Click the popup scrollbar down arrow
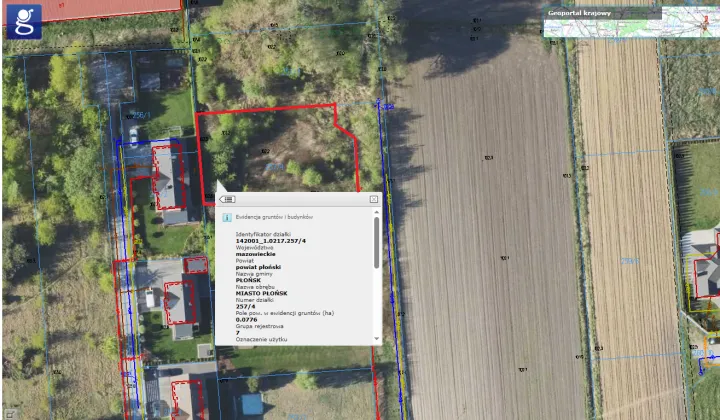 [x=377, y=339]
